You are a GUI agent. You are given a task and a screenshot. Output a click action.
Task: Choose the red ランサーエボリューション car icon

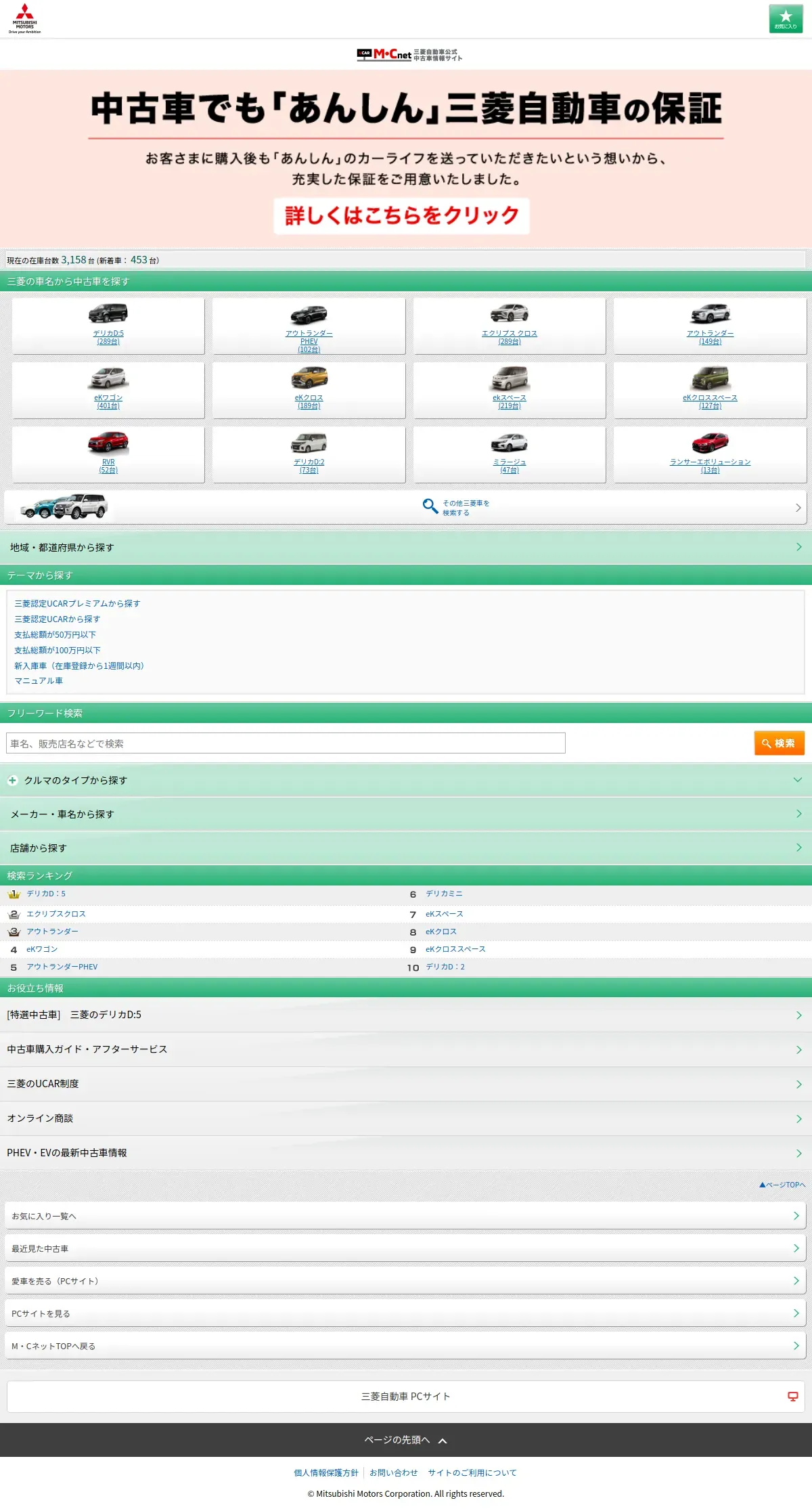tap(710, 443)
